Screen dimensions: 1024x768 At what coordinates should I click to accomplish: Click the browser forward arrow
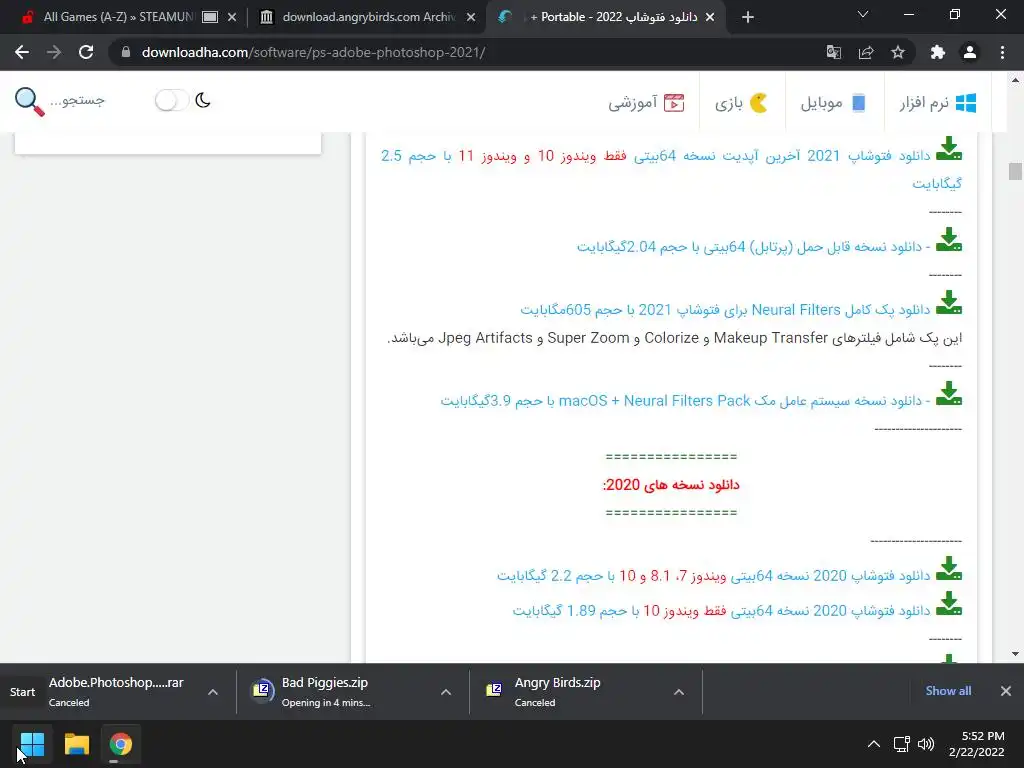[54, 52]
